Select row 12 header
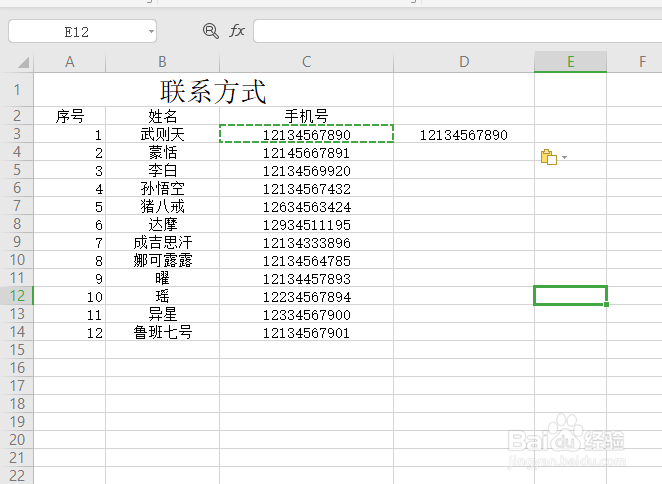662x484 pixels. click(x=17, y=296)
